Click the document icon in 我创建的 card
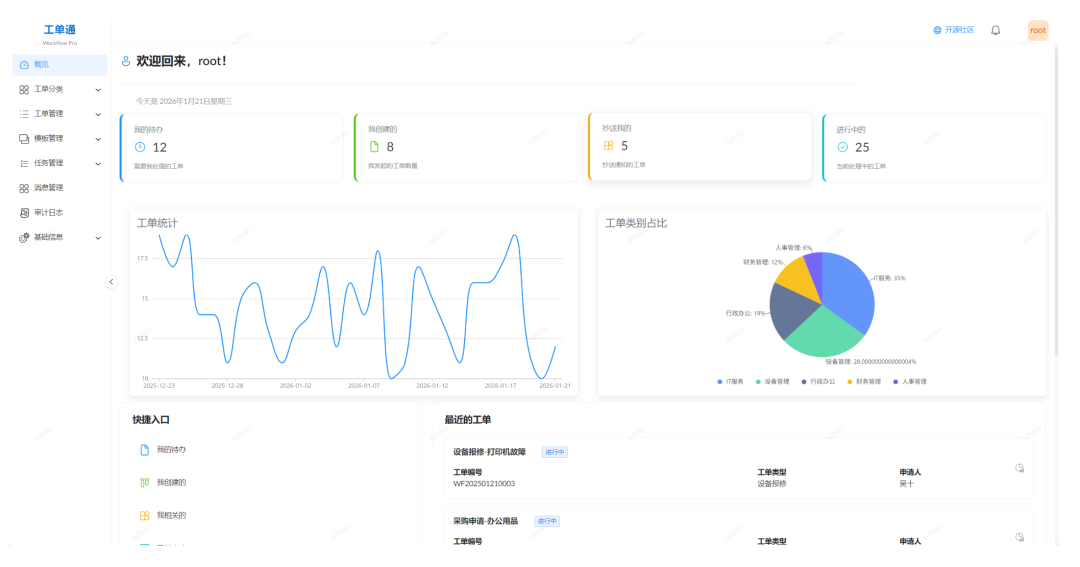Screen dimensions: 1080x567 coord(374,146)
